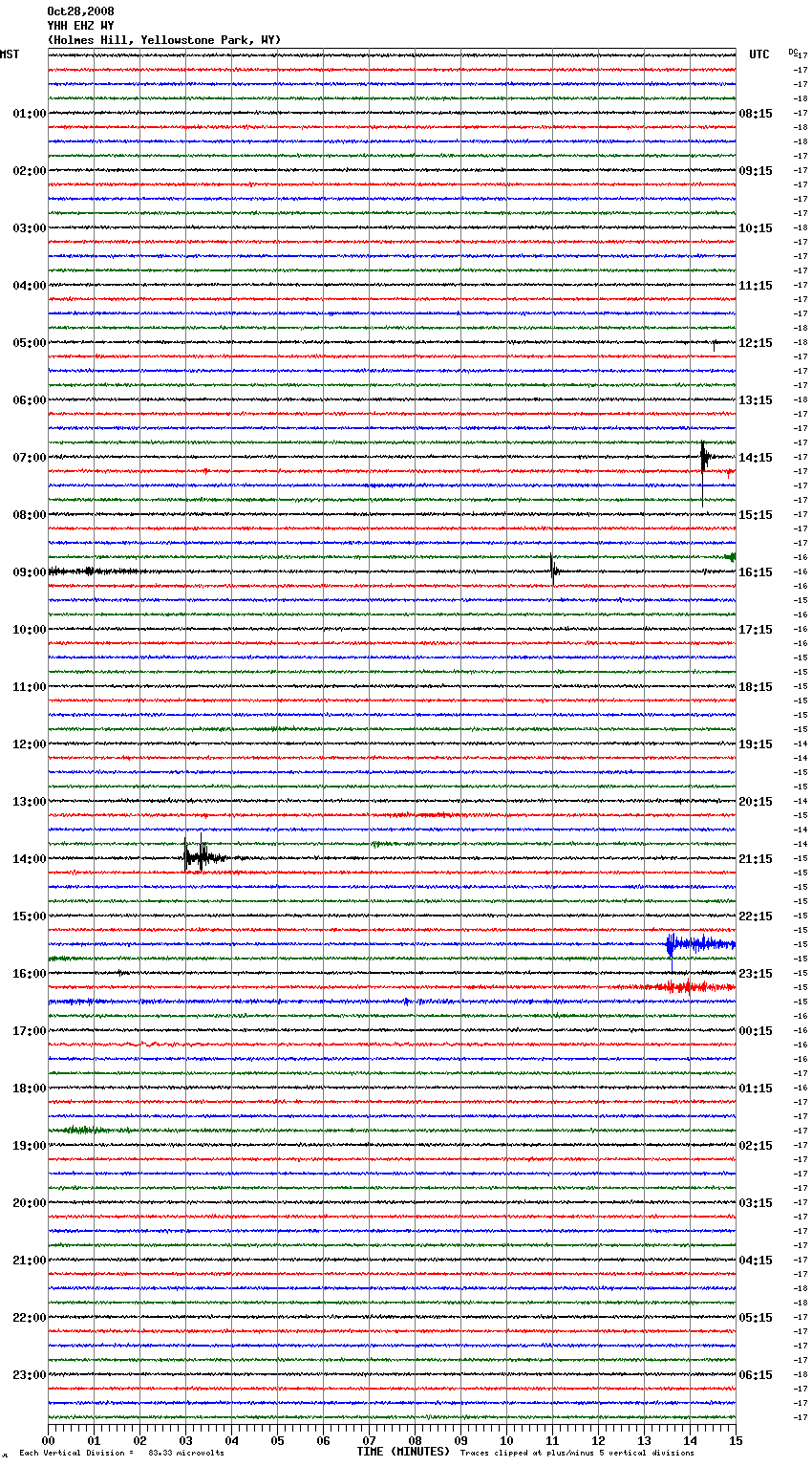Click the Holmes Hill, Yellowstone Park location title
Image resolution: width=812 pixels, height=1466 pixels.
pos(164,40)
